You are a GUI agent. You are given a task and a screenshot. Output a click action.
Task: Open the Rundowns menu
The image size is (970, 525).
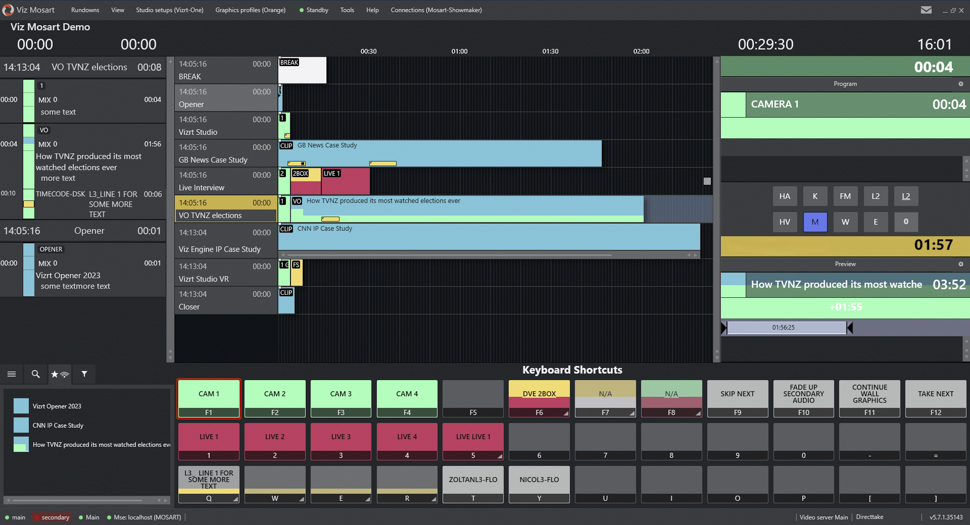(85, 10)
